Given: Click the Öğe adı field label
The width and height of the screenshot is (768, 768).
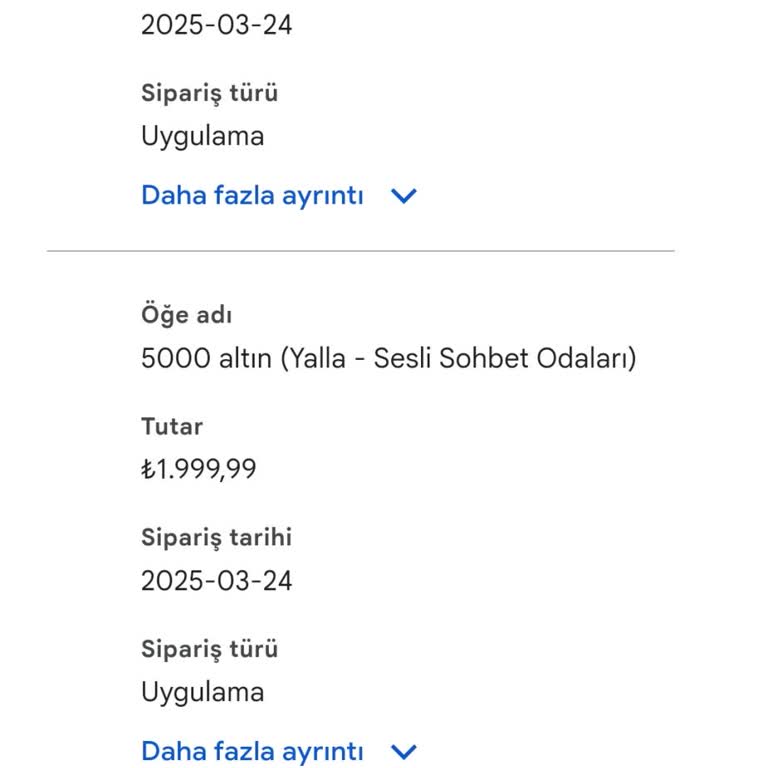Looking at the screenshot, I should 186,315.
